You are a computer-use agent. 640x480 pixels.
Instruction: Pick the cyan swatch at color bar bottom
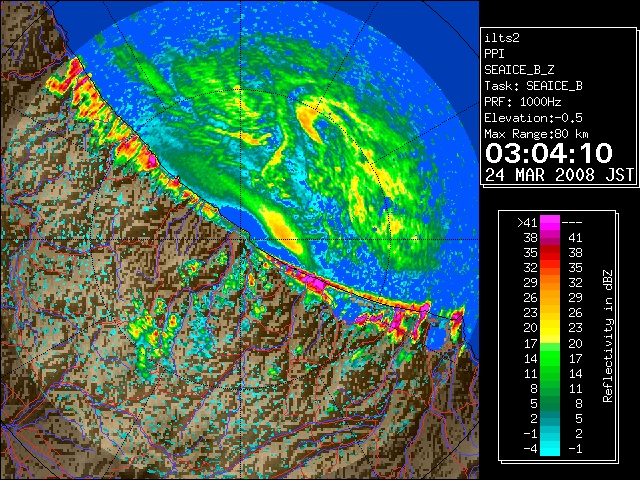coord(550,449)
